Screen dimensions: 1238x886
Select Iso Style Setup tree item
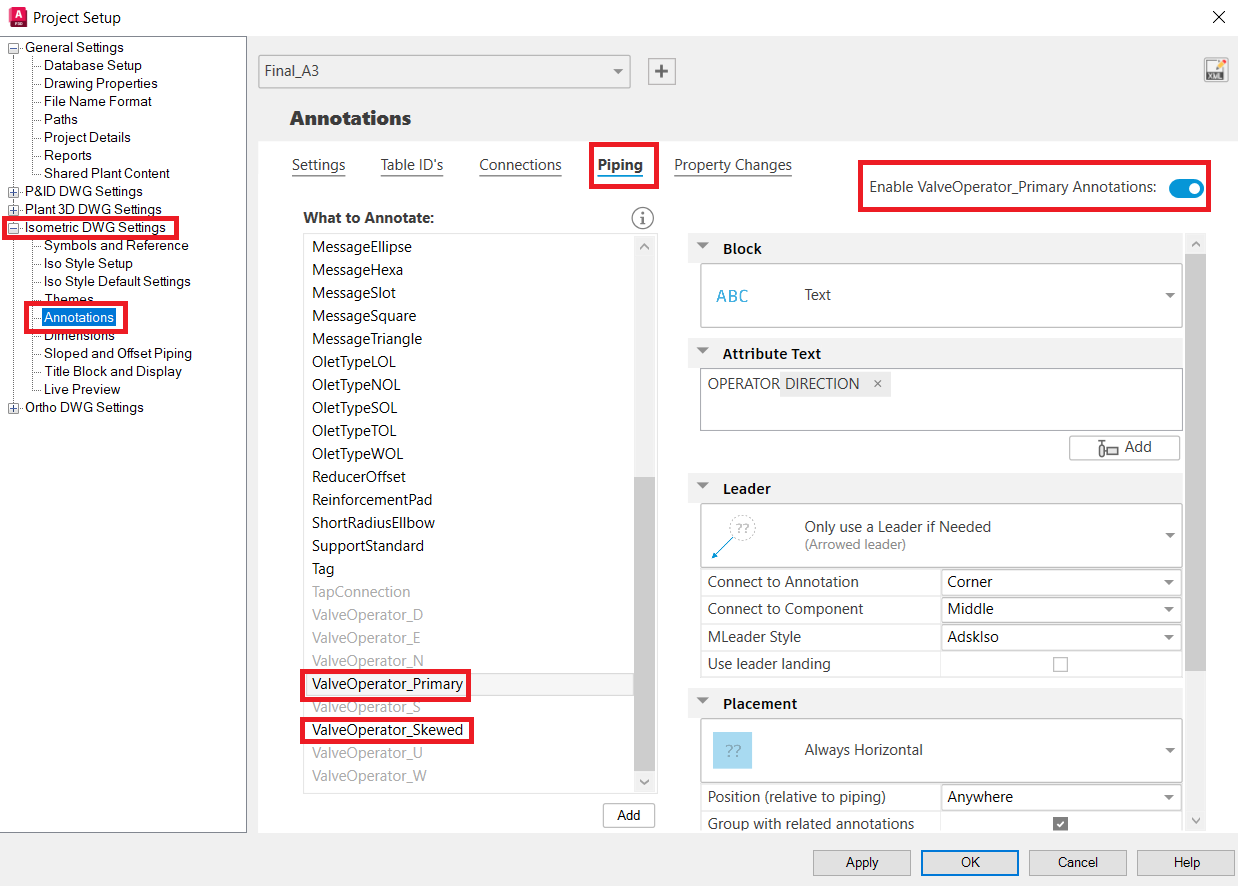[88, 264]
